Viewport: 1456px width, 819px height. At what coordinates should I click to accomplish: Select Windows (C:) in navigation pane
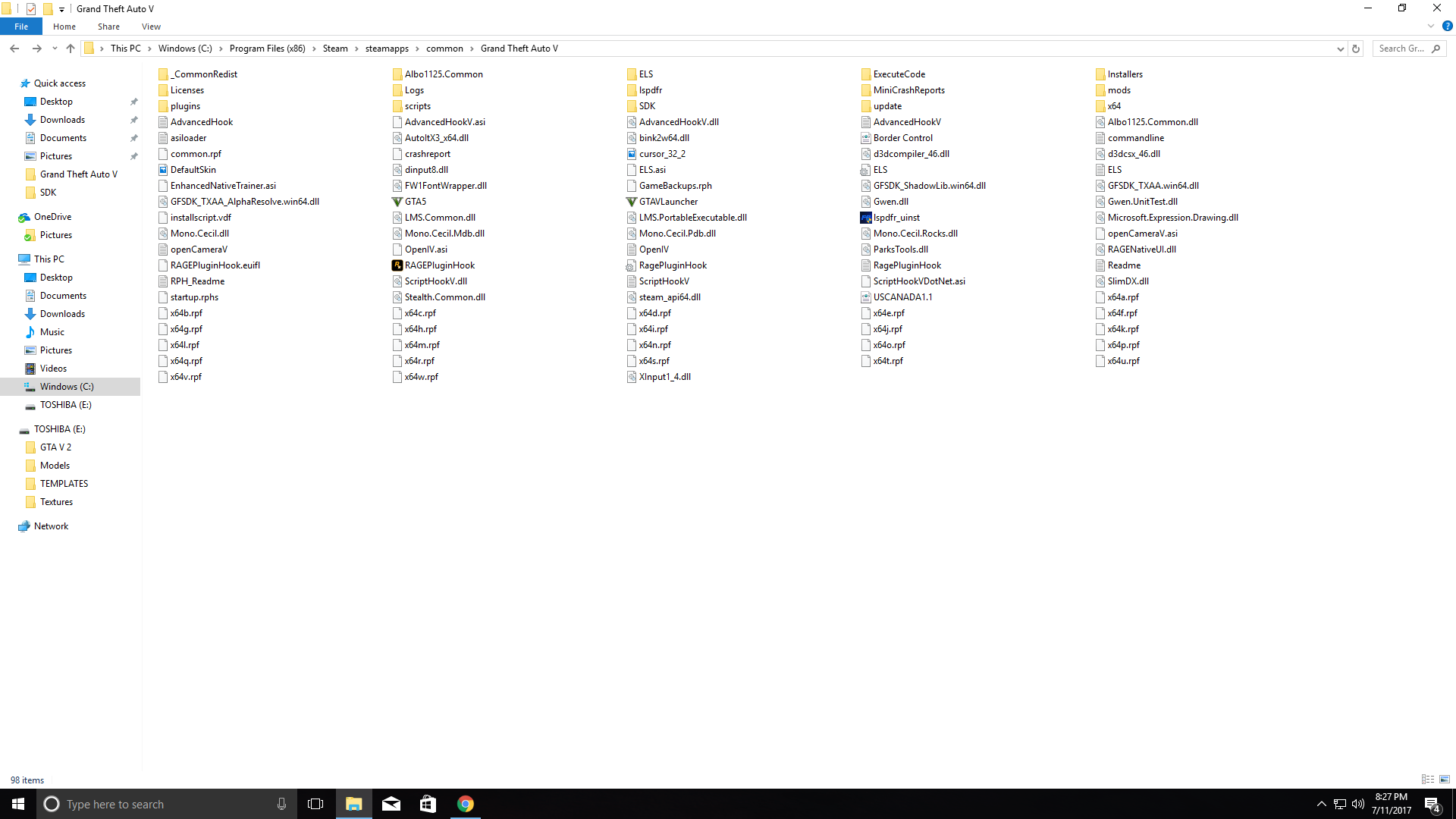click(x=67, y=387)
